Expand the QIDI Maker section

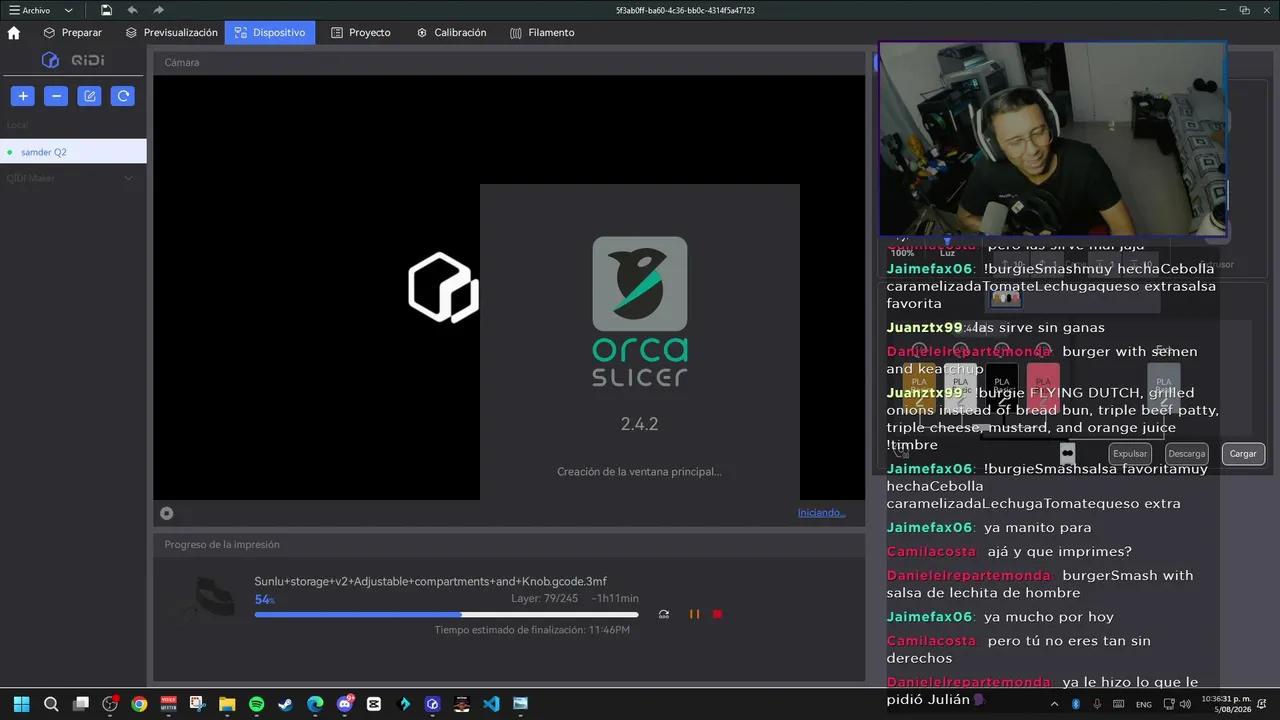click(128, 178)
